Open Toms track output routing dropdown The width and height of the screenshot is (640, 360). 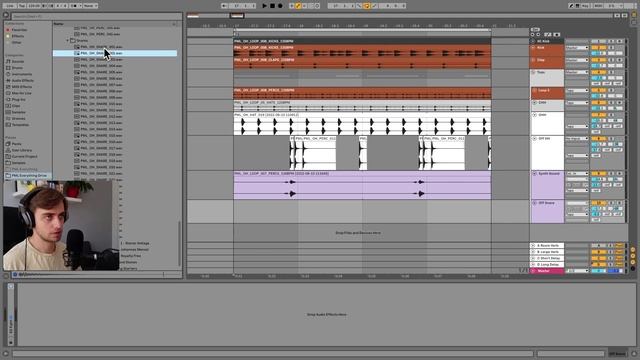(x=577, y=72)
